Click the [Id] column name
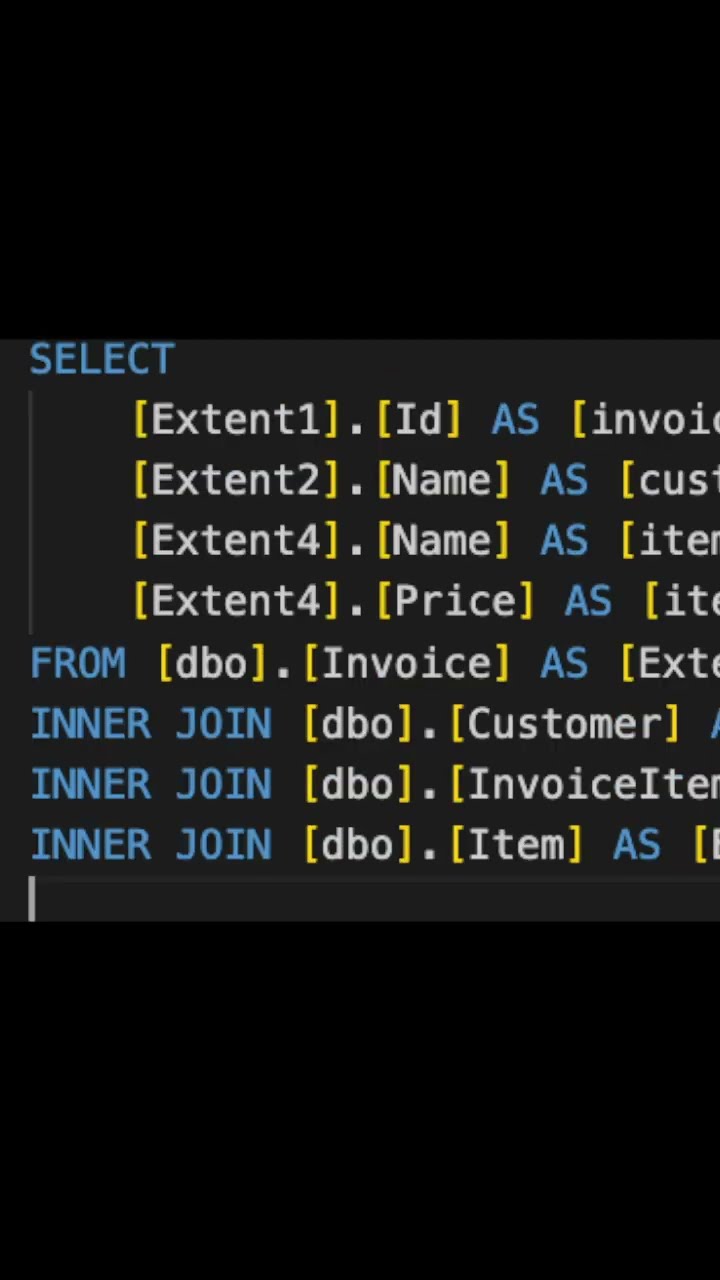Screen dimensions: 720x1280 tap(419, 421)
